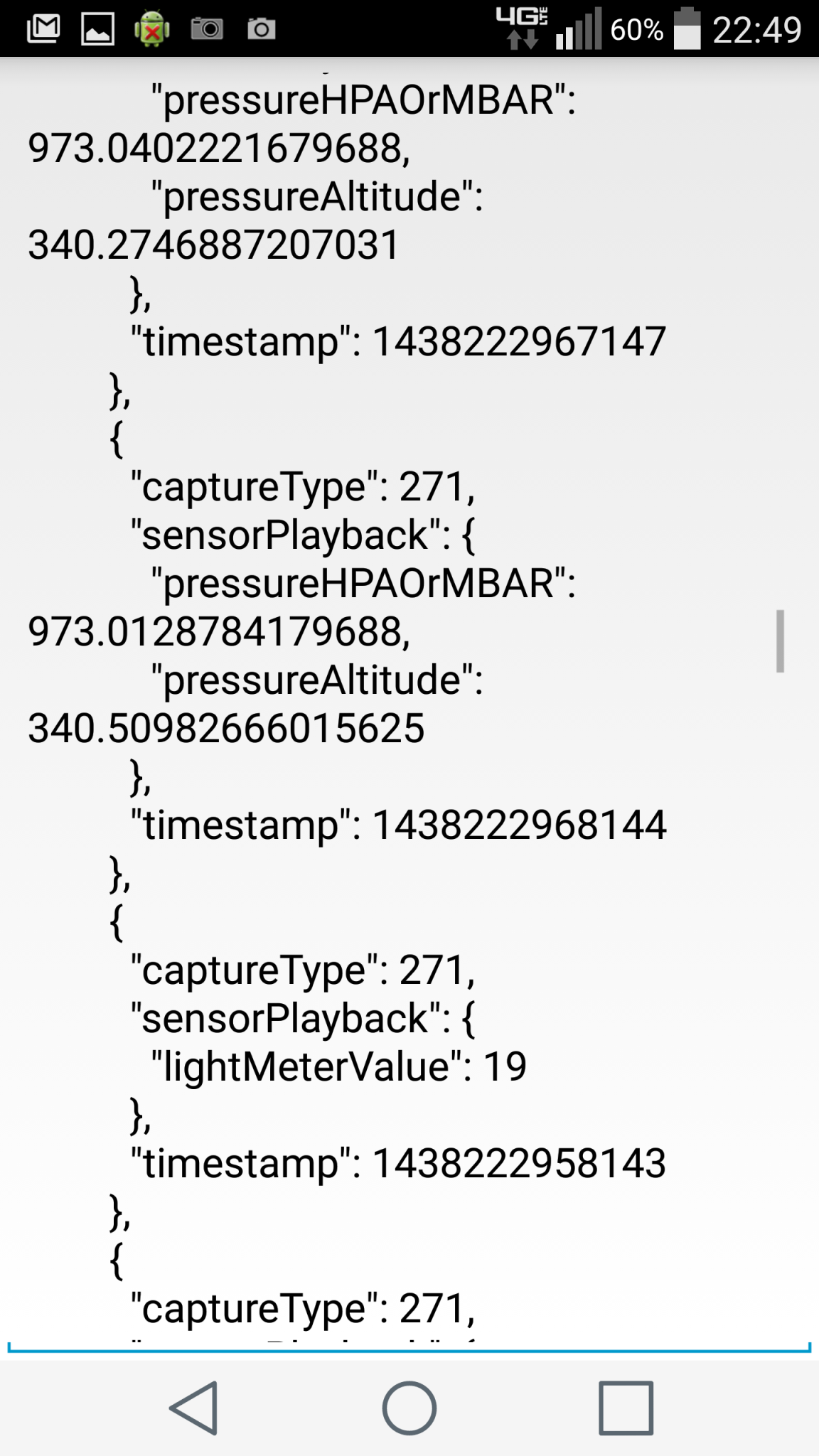Tap the Android debug bug icon
819x1456 pixels.
151,29
